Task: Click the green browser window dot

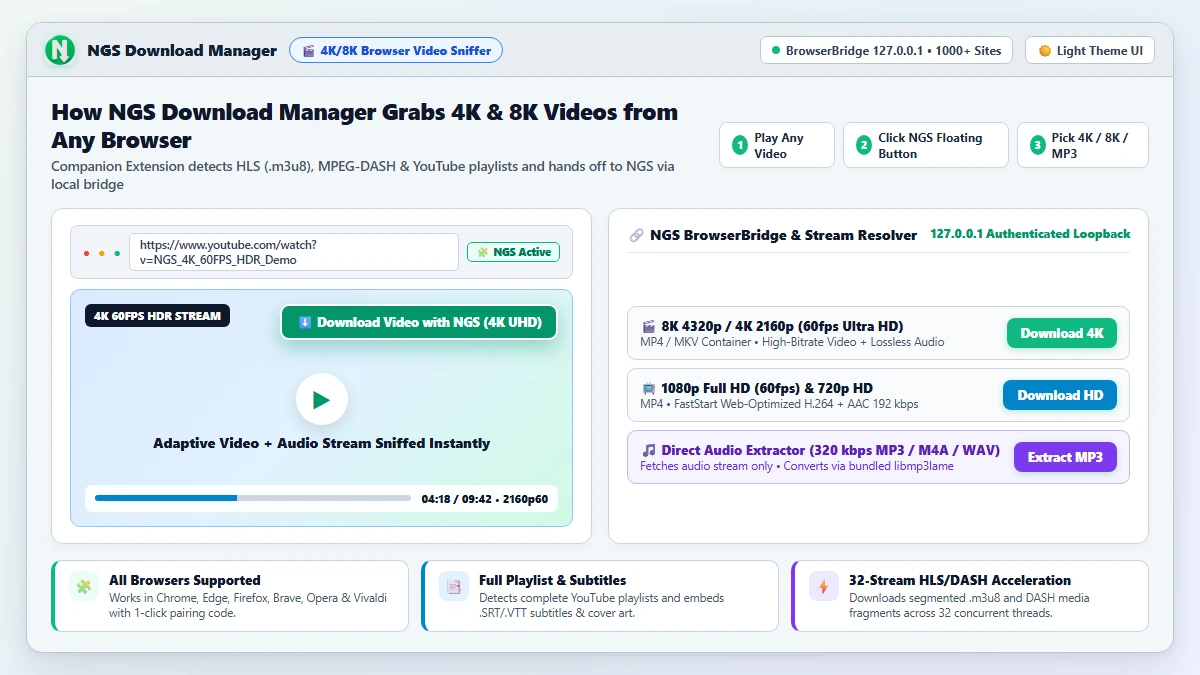Action: pos(117,253)
